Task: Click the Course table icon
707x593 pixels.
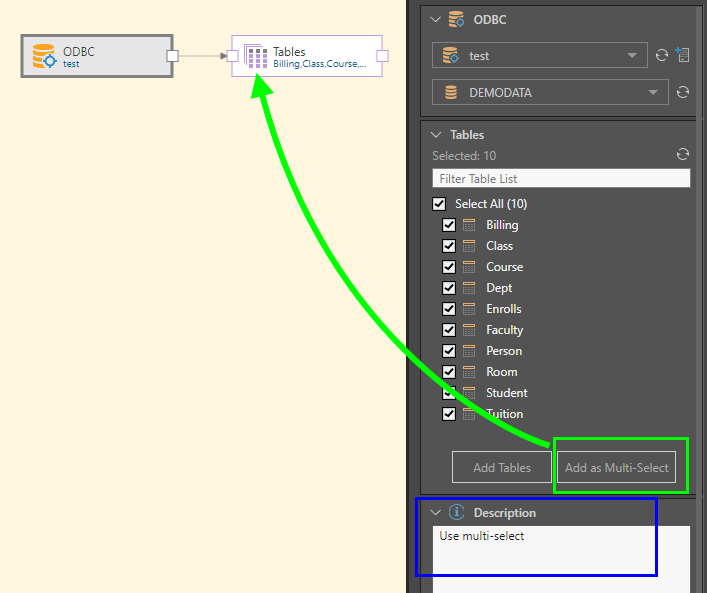Action: point(469,267)
